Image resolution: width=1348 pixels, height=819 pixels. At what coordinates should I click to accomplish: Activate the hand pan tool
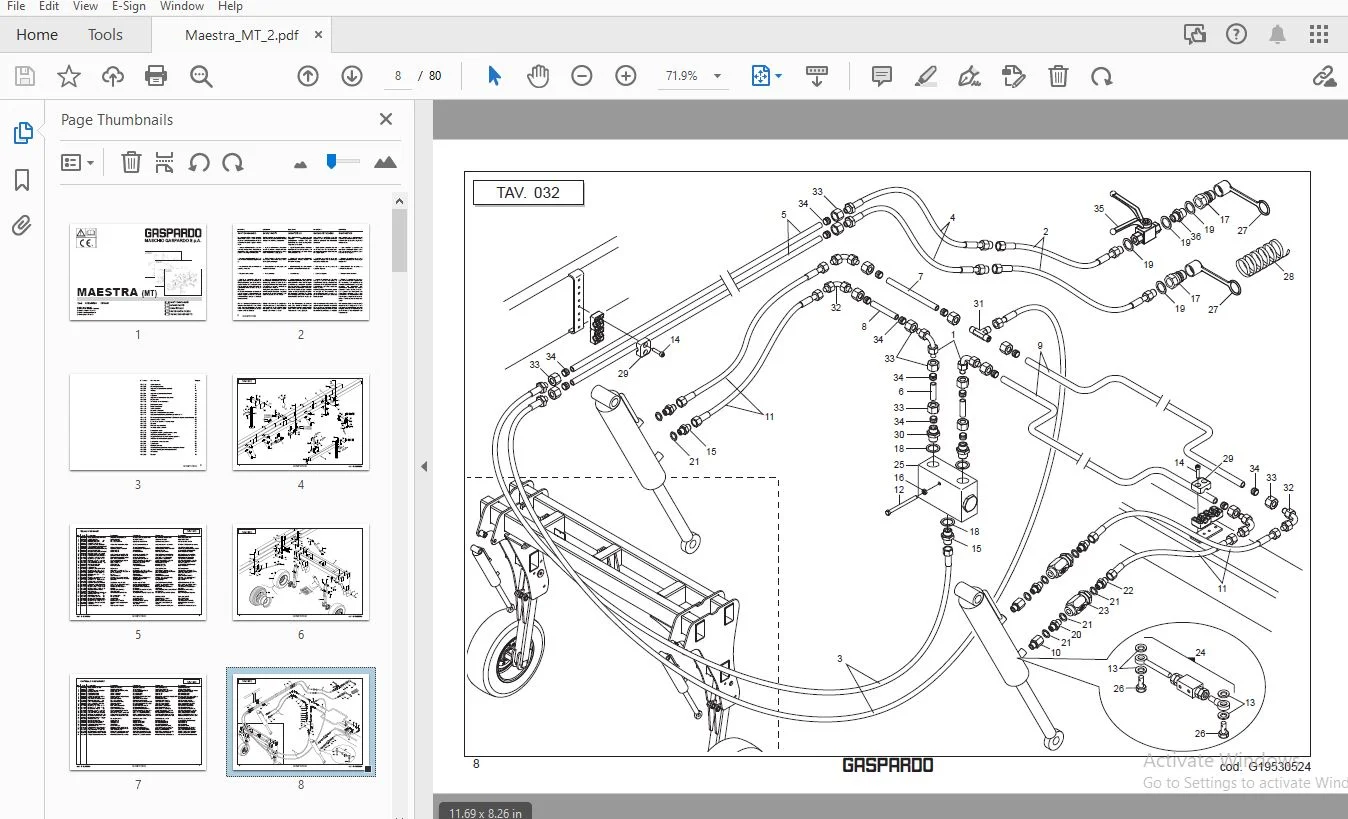[538, 76]
